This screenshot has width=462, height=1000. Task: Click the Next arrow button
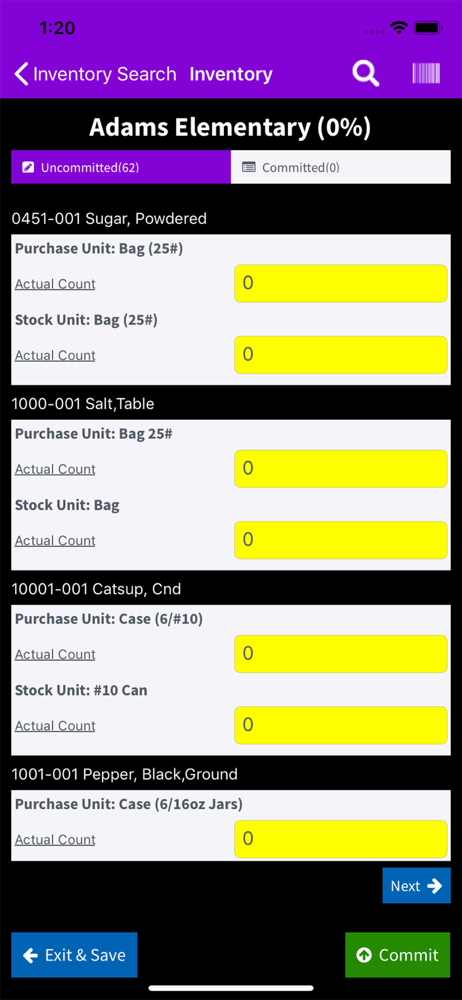[x=416, y=886]
